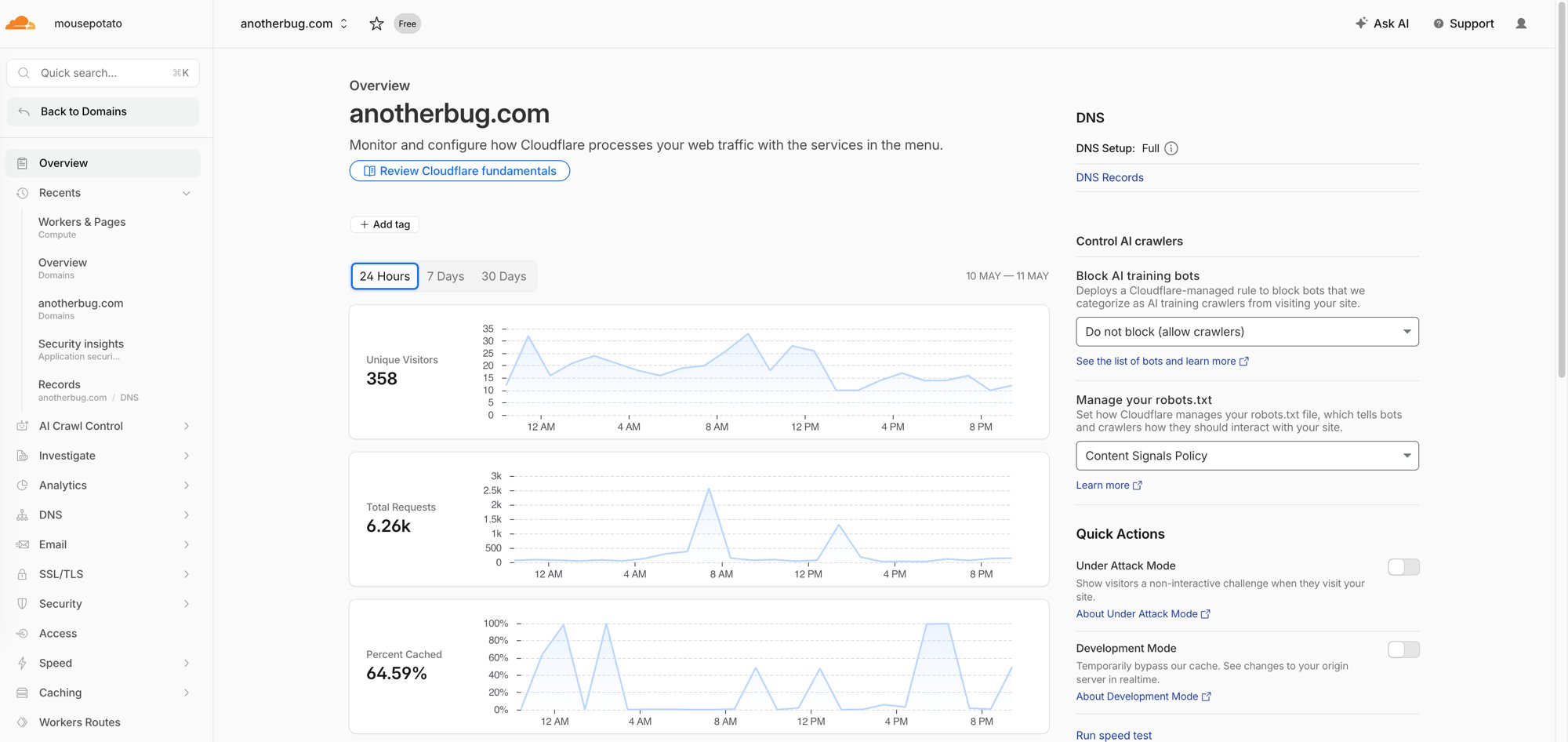Click the Free plan badge

tap(407, 24)
